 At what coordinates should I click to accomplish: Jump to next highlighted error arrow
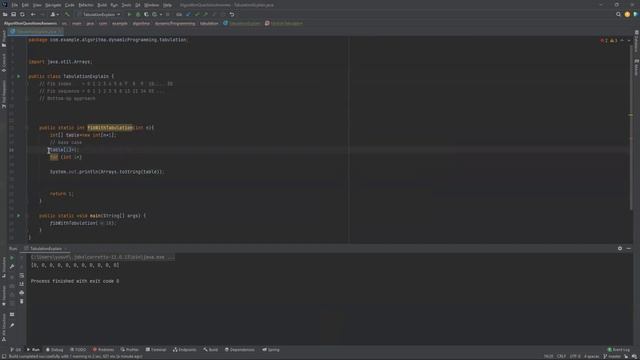(629, 40)
